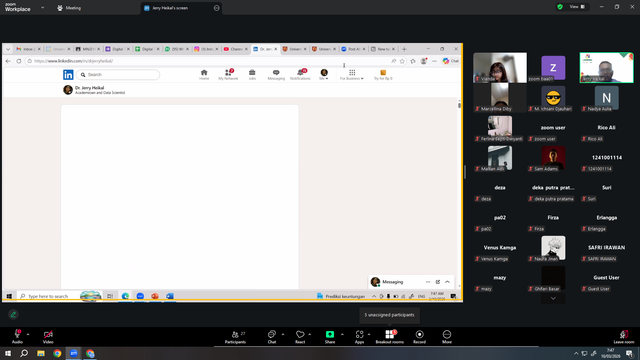Add page to favorites star icon
Image resolution: width=640 pixels, height=360 pixels.
(x=402, y=61)
